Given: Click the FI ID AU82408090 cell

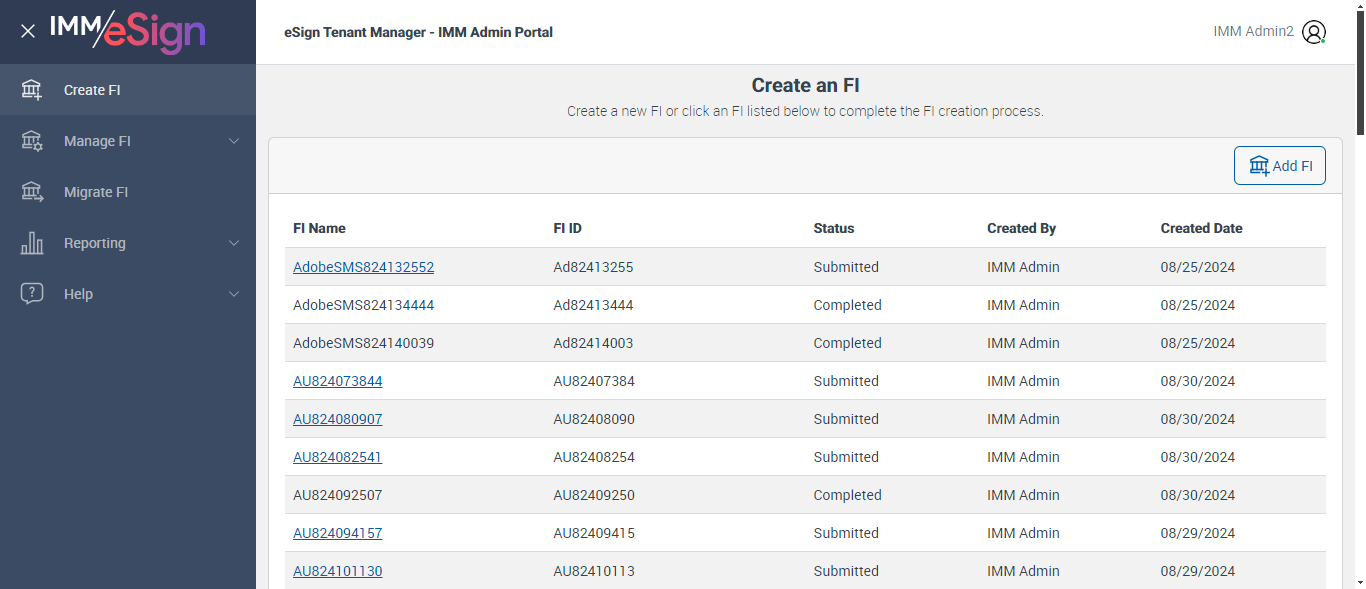Looking at the screenshot, I should [x=594, y=419].
